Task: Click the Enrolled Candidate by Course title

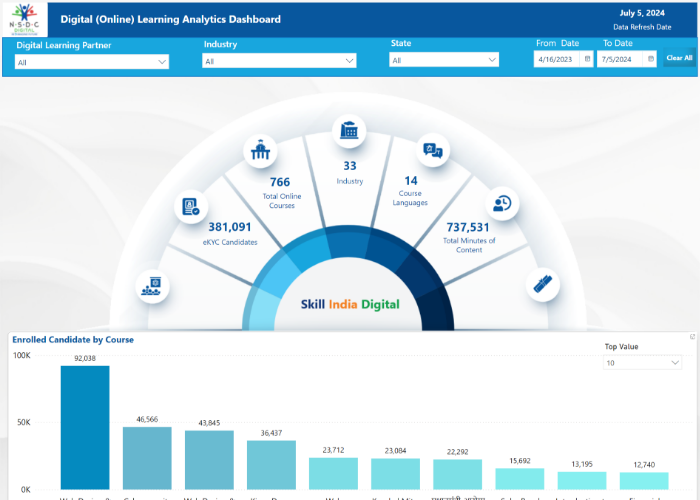Action: 73,340
